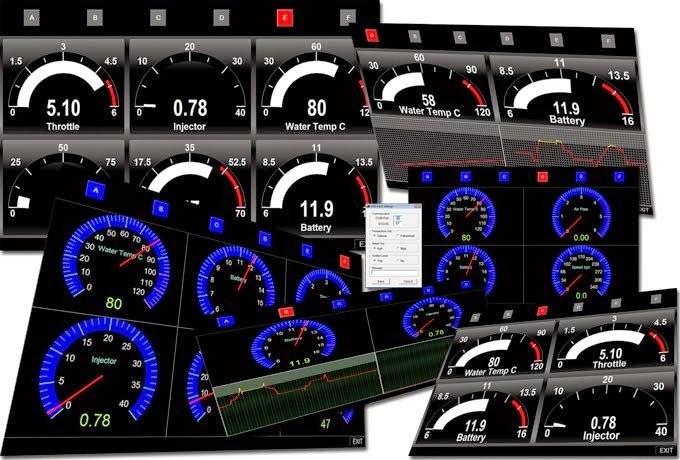Screen dimensions: 680x460
Task: Click red page E on top-left gray dashboard
Action: [x=284, y=18]
